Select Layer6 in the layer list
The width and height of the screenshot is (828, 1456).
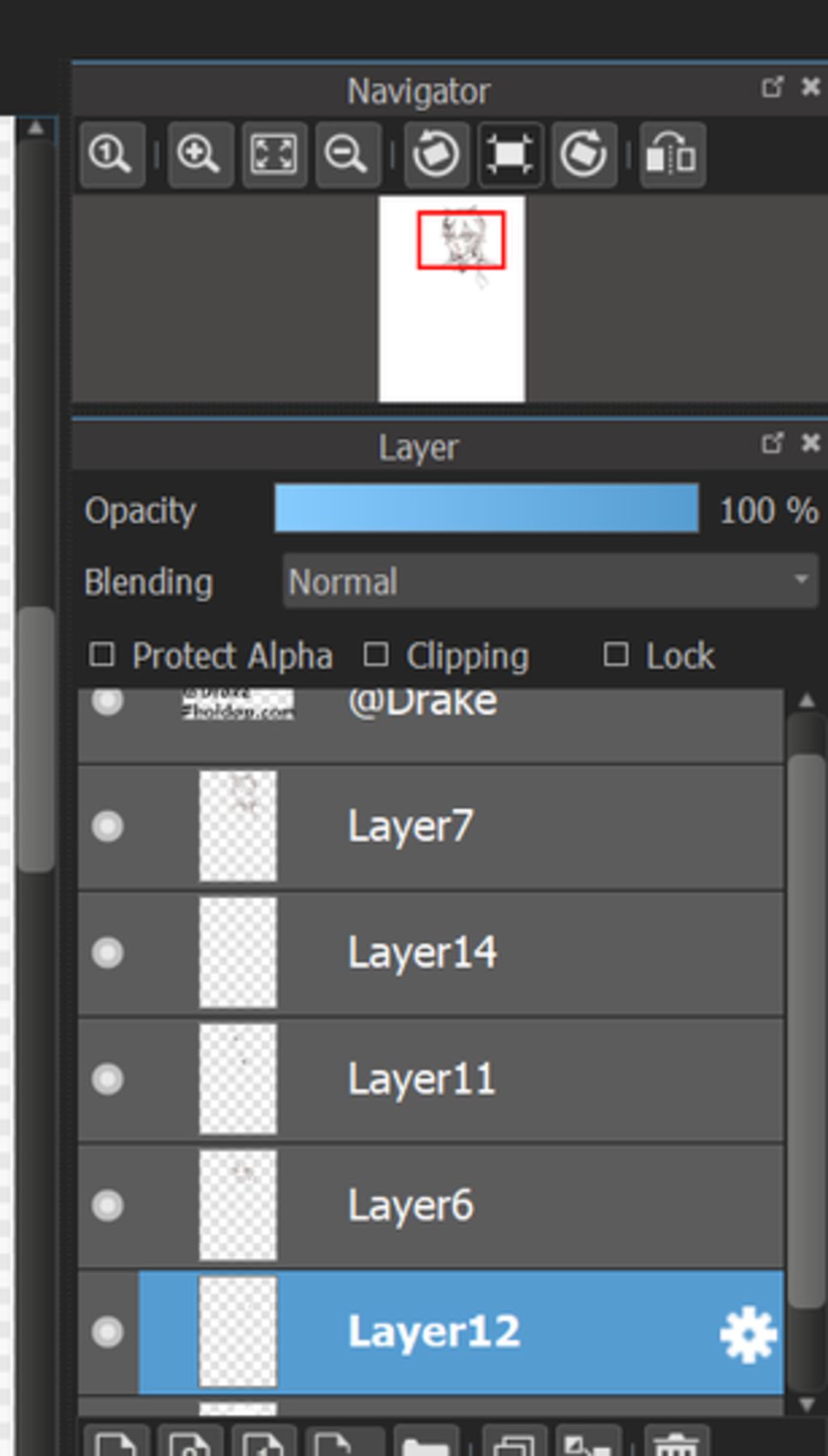click(x=485, y=1205)
